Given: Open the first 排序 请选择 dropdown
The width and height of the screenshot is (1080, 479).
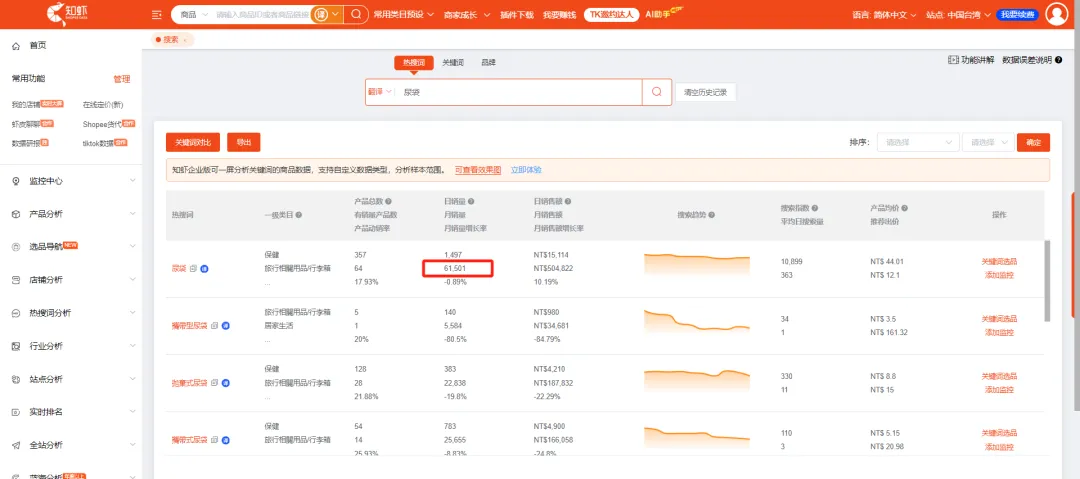Looking at the screenshot, I should click(x=918, y=142).
